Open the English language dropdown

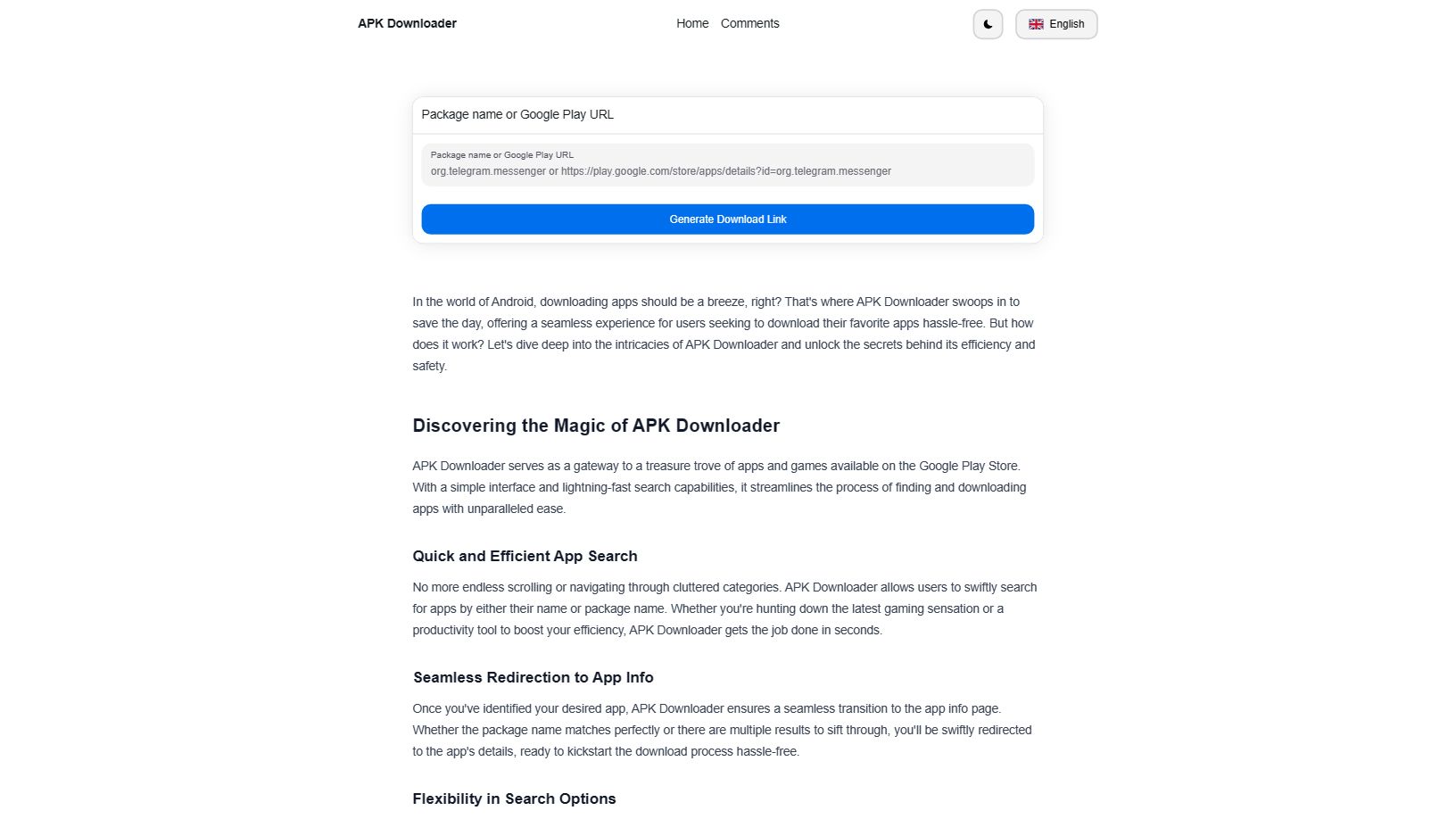[x=1056, y=24]
